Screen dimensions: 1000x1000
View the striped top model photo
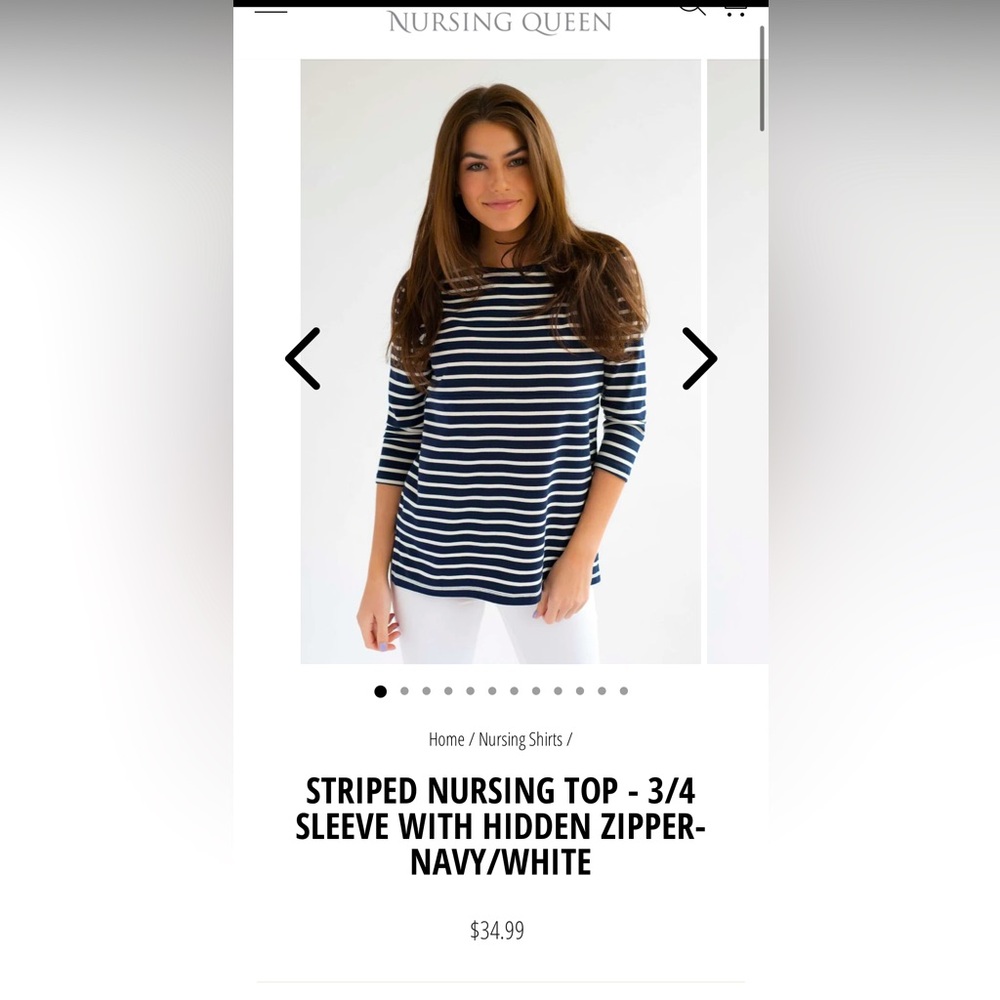(x=501, y=362)
